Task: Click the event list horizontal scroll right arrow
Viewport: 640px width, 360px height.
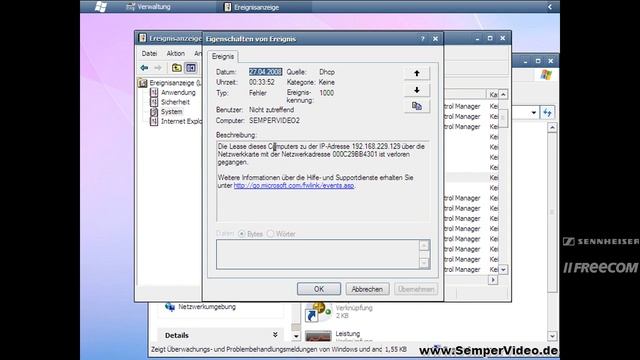Action: click(493, 280)
